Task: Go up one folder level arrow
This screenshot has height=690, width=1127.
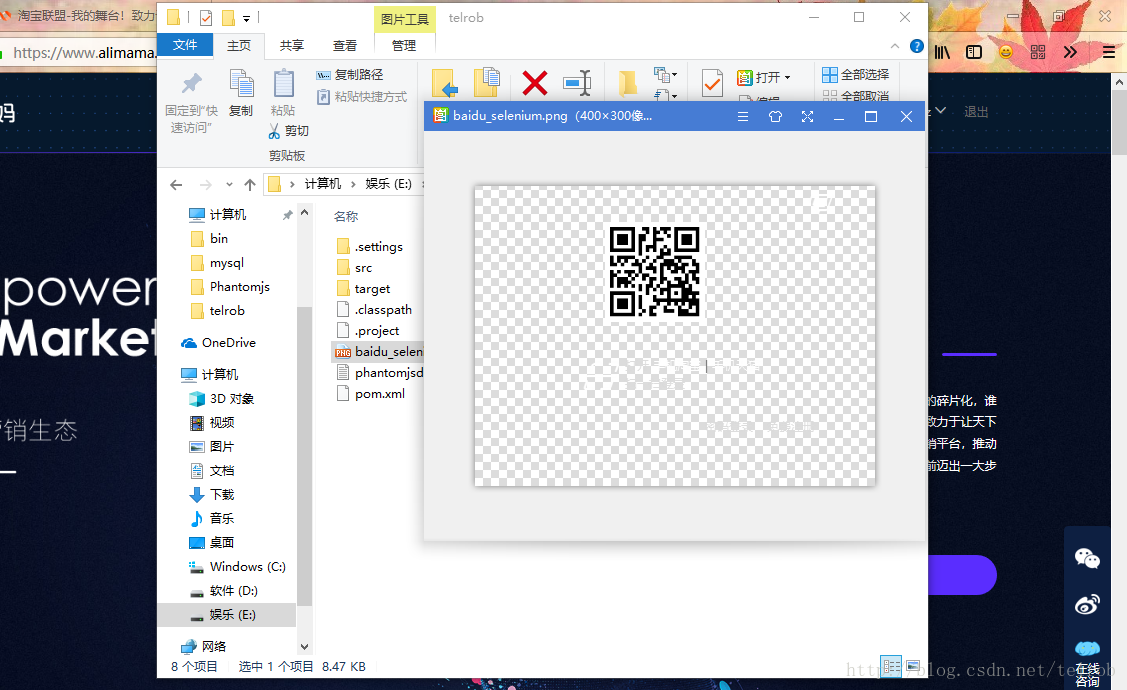Action: (x=250, y=185)
